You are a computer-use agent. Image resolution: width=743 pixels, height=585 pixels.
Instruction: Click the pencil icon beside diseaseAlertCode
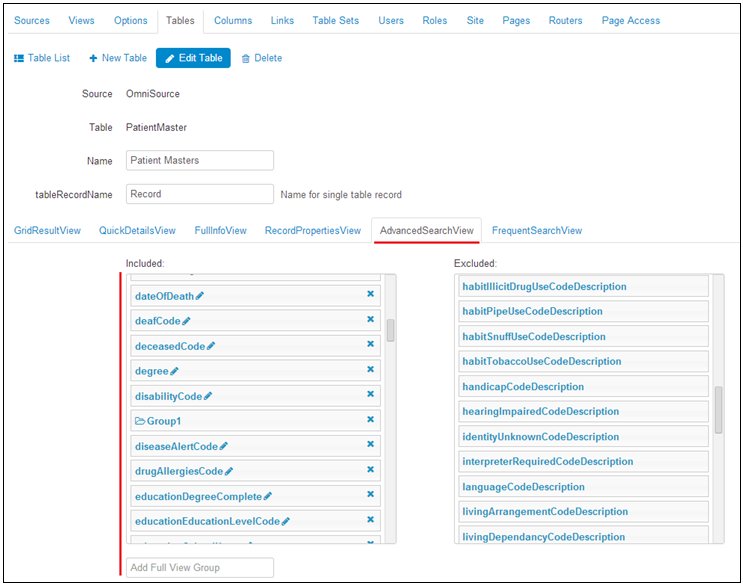click(224, 446)
